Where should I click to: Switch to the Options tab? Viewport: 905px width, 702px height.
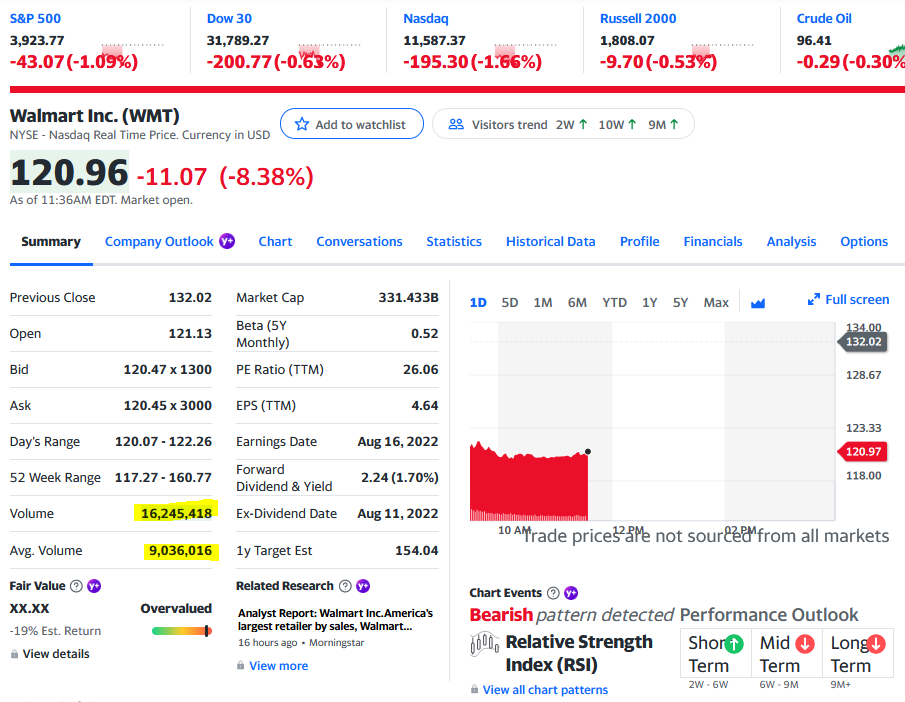(864, 241)
